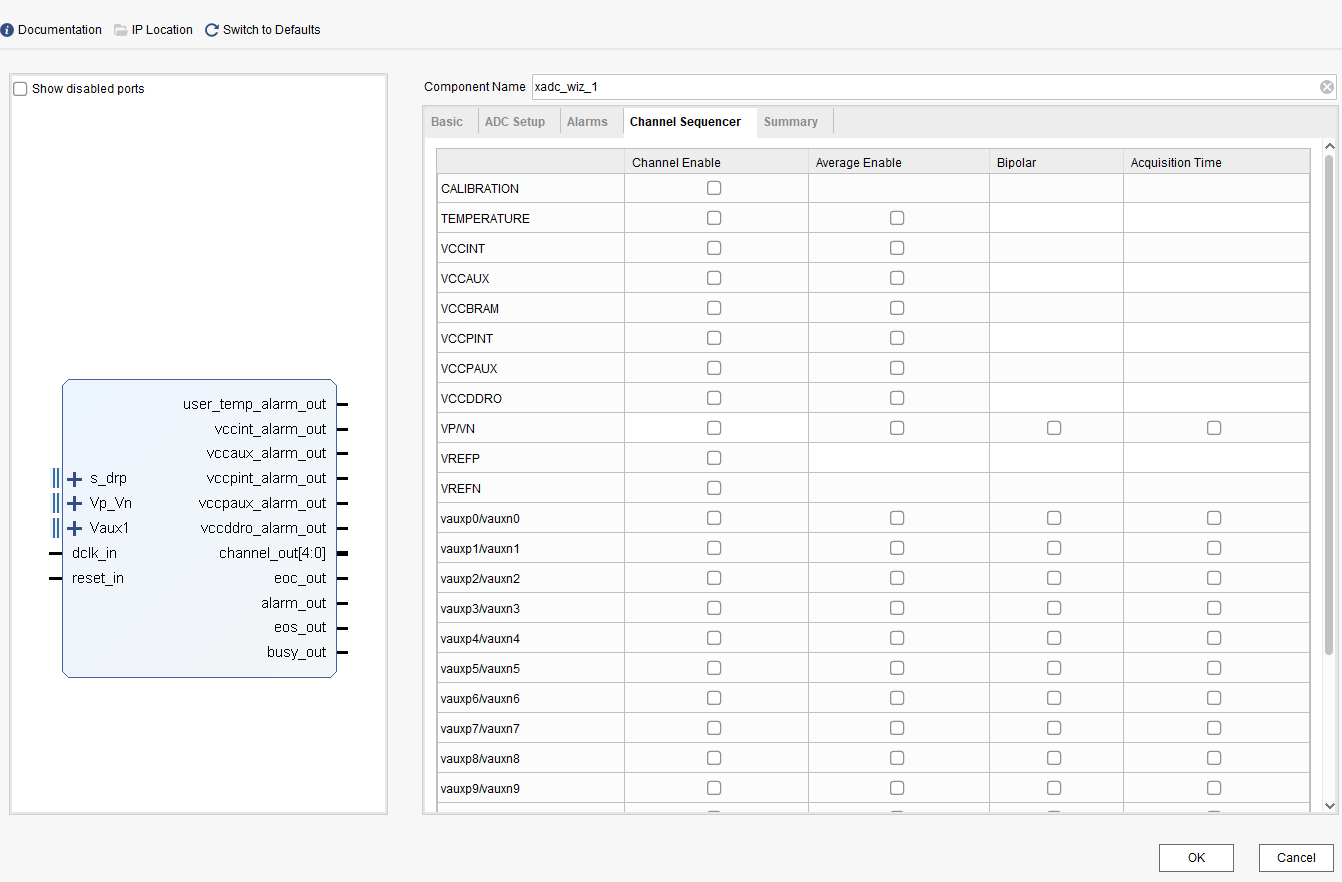Clear the Component Name field with X icon

tap(1327, 87)
